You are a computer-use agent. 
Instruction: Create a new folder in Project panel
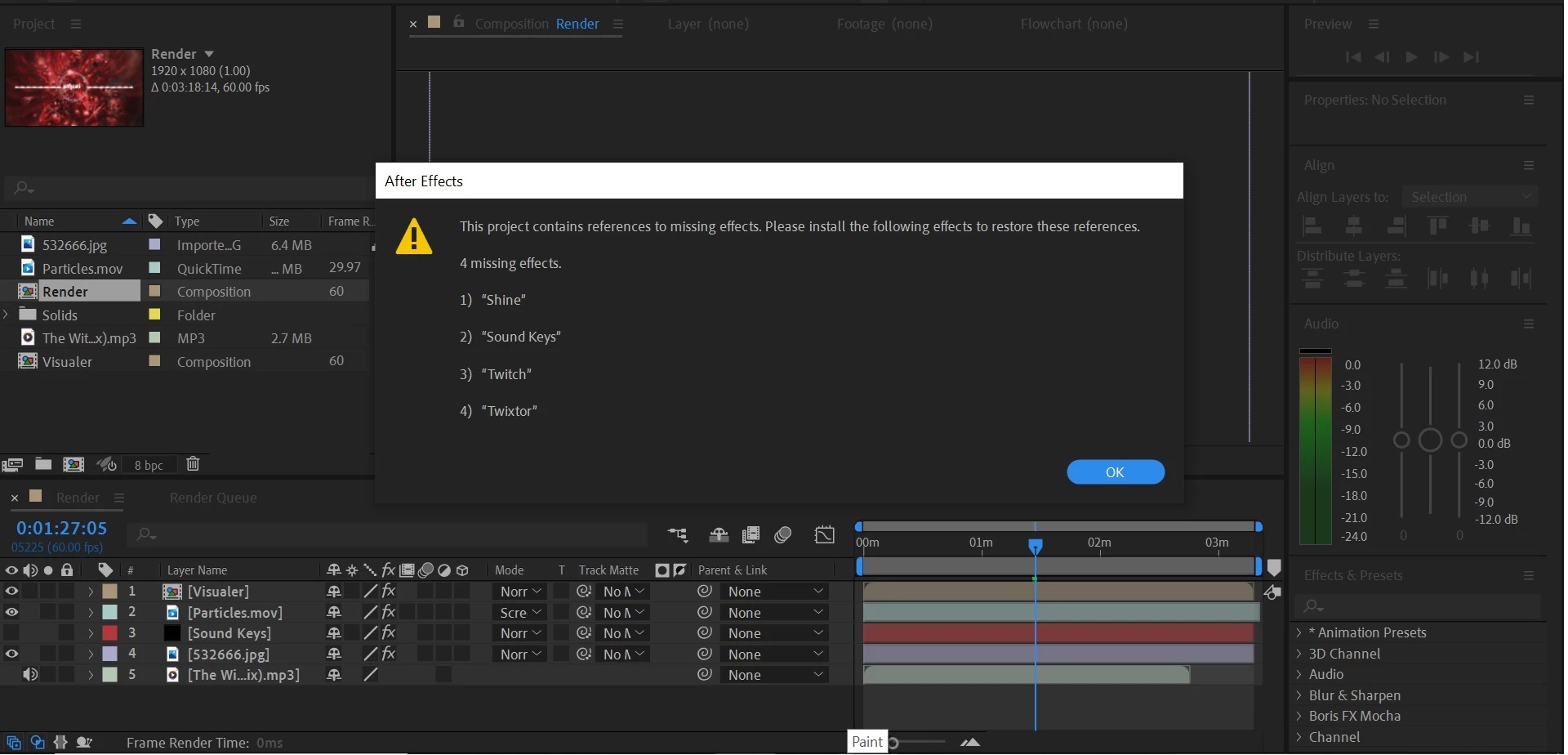coord(43,464)
